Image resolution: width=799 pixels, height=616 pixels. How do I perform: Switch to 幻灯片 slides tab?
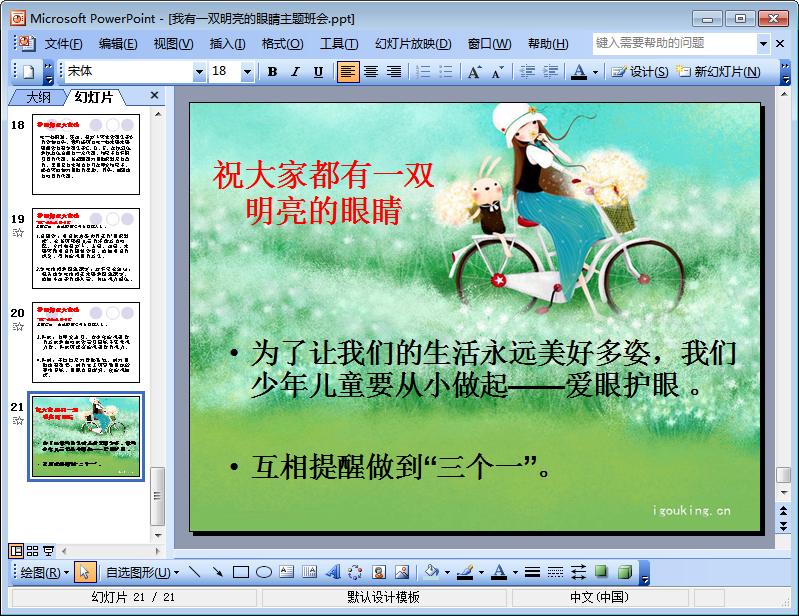coord(94,97)
